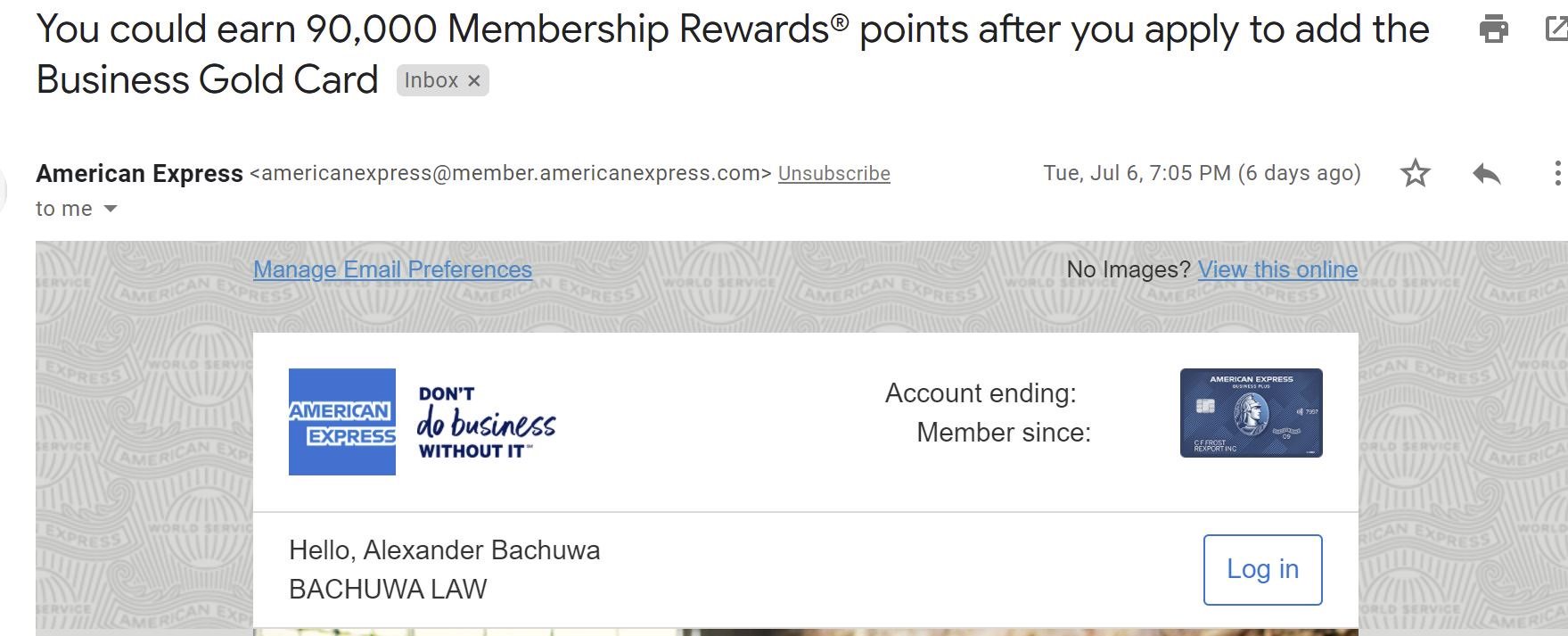Open the Manage Email Preferences link
Screen dimensions: 1568x636
point(392,269)
